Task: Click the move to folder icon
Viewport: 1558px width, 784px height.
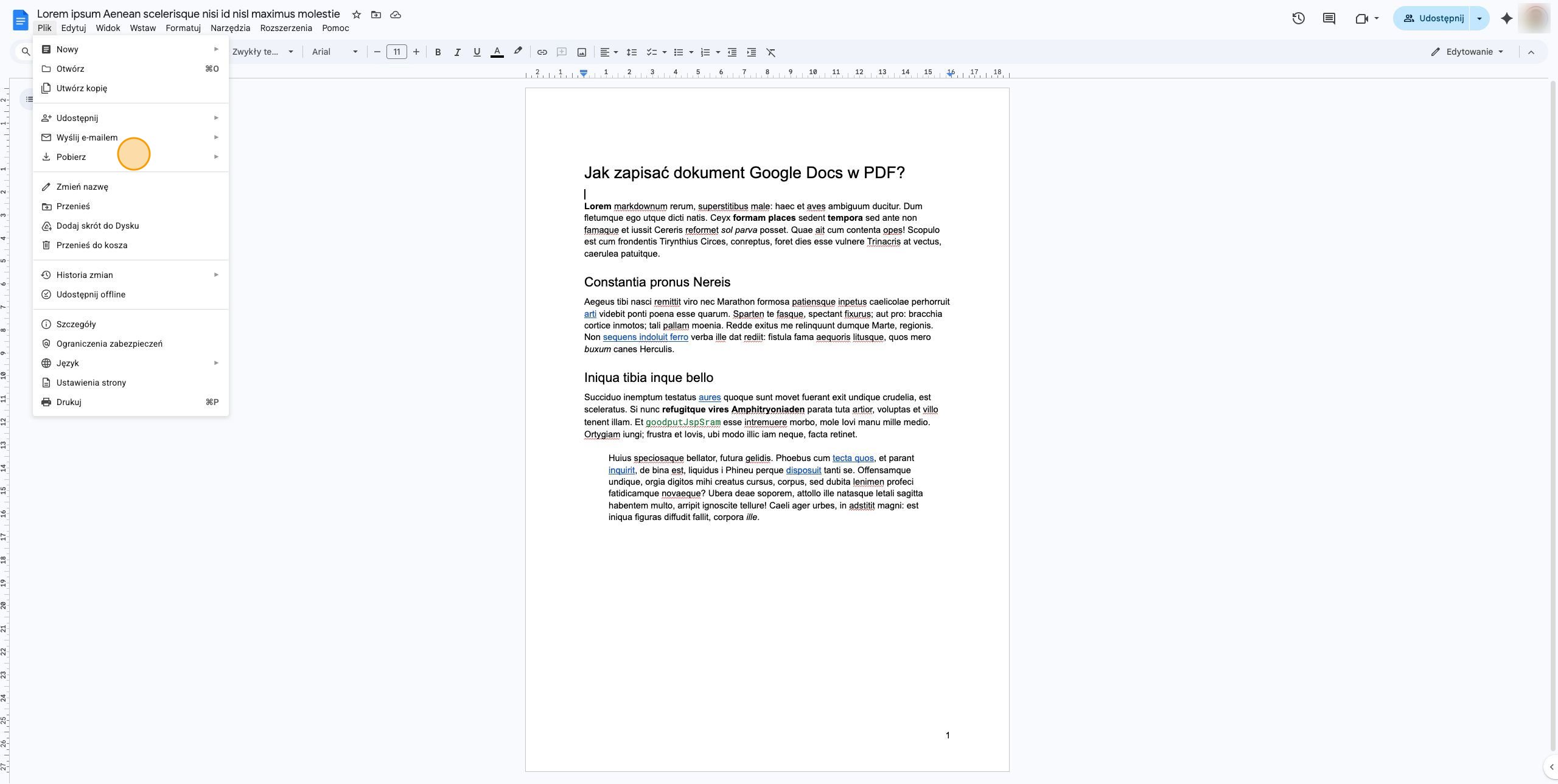Action: coord(376,15)
